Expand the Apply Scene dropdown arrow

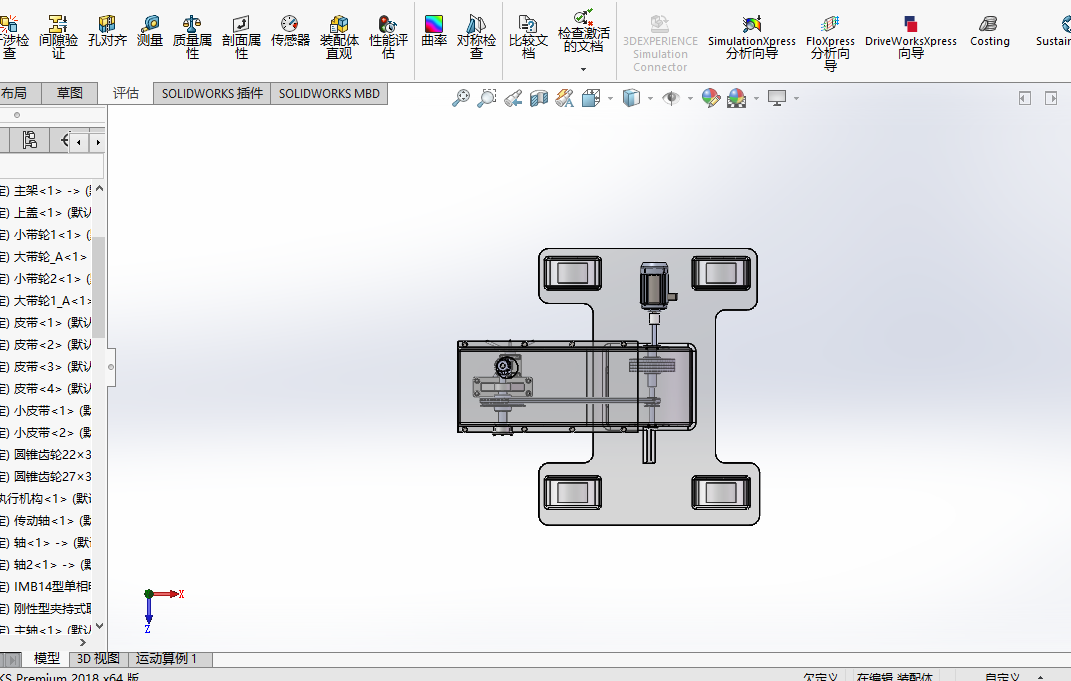pyautogui.click(x=756, y=99)
